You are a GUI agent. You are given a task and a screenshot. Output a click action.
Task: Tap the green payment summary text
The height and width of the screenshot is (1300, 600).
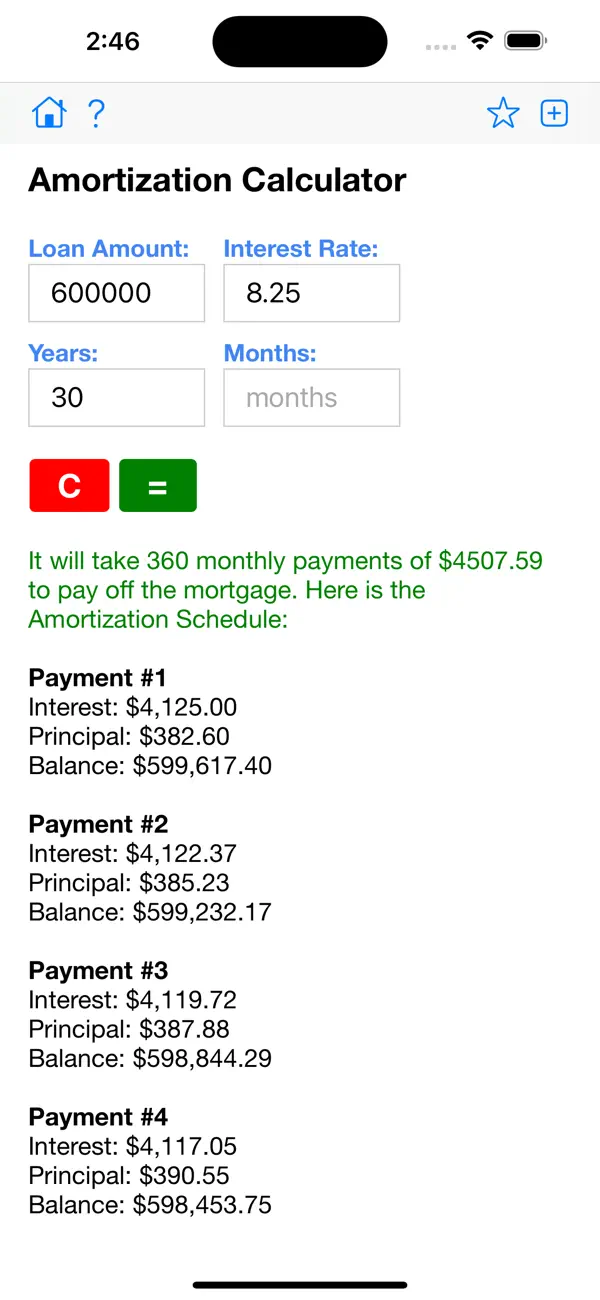285,590
